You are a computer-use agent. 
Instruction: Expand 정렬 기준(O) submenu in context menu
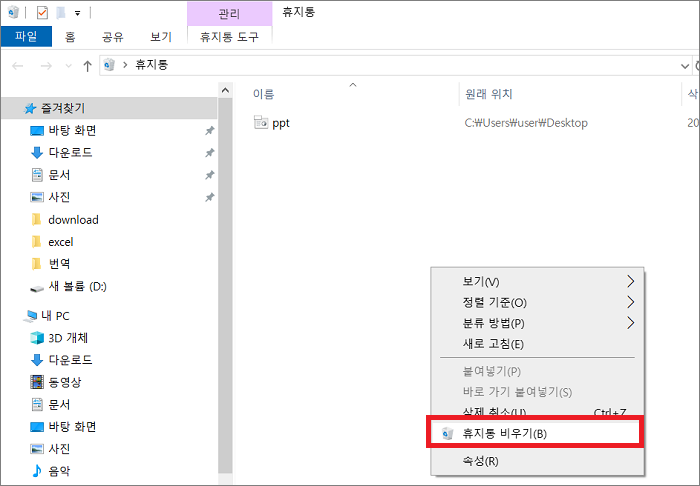tap(537, 303)
